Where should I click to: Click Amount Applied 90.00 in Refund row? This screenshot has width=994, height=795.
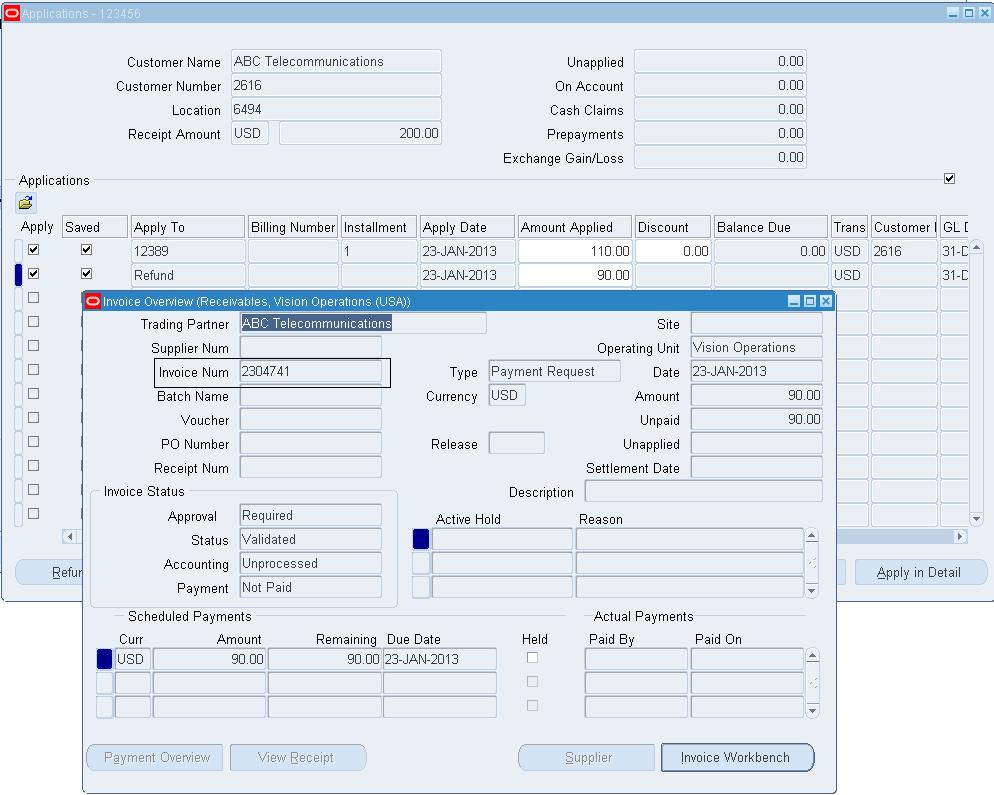pos(575,275)
